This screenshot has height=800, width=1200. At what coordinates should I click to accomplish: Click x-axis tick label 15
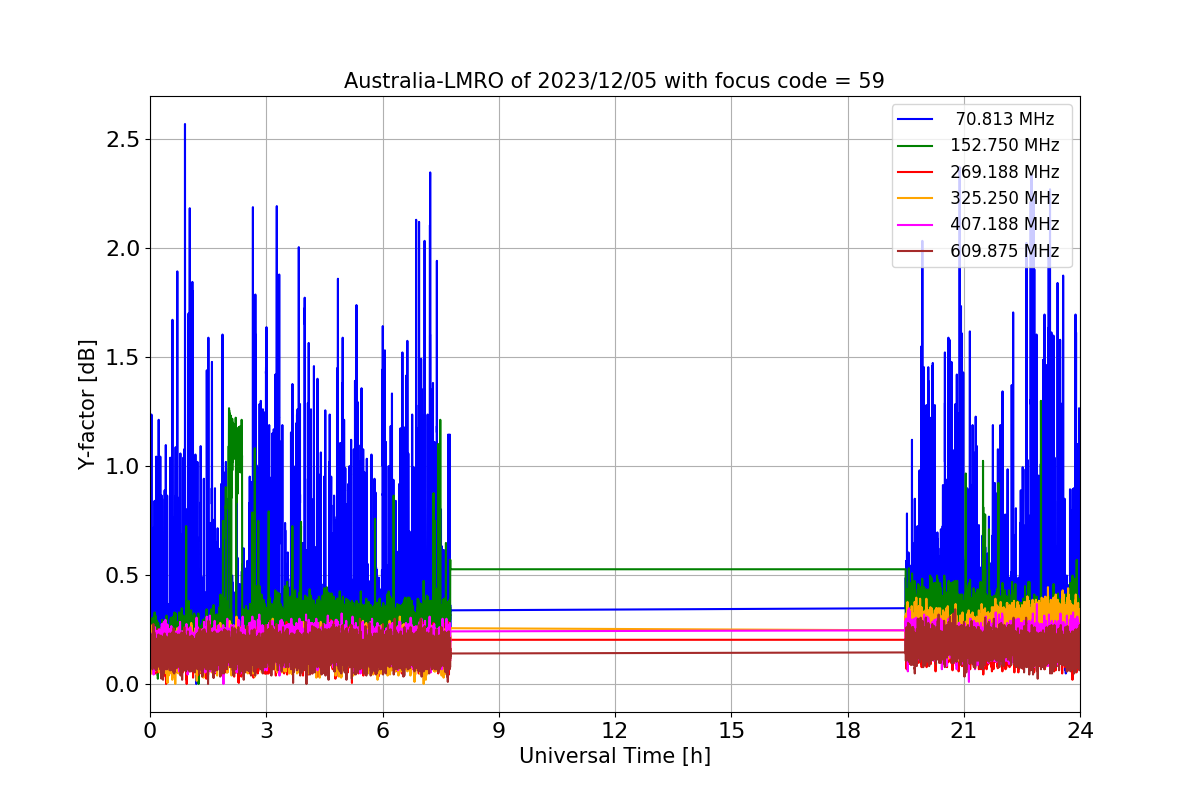(x=731, y=731)
